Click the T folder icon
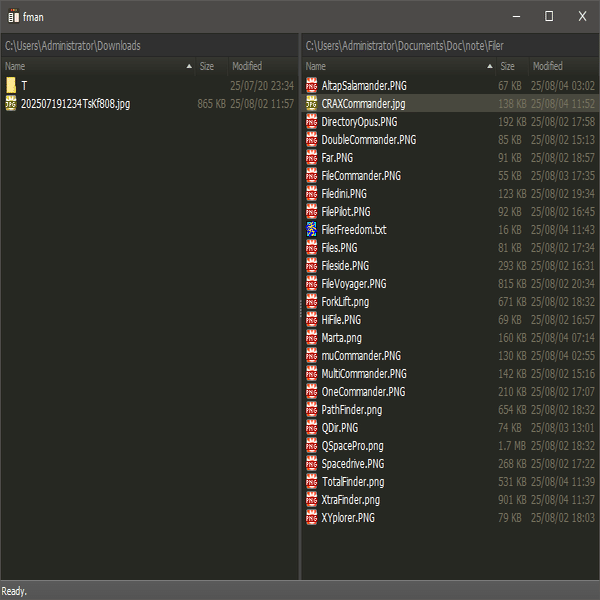The height and width of the screenshot is (600, 600). coord(11,85)
